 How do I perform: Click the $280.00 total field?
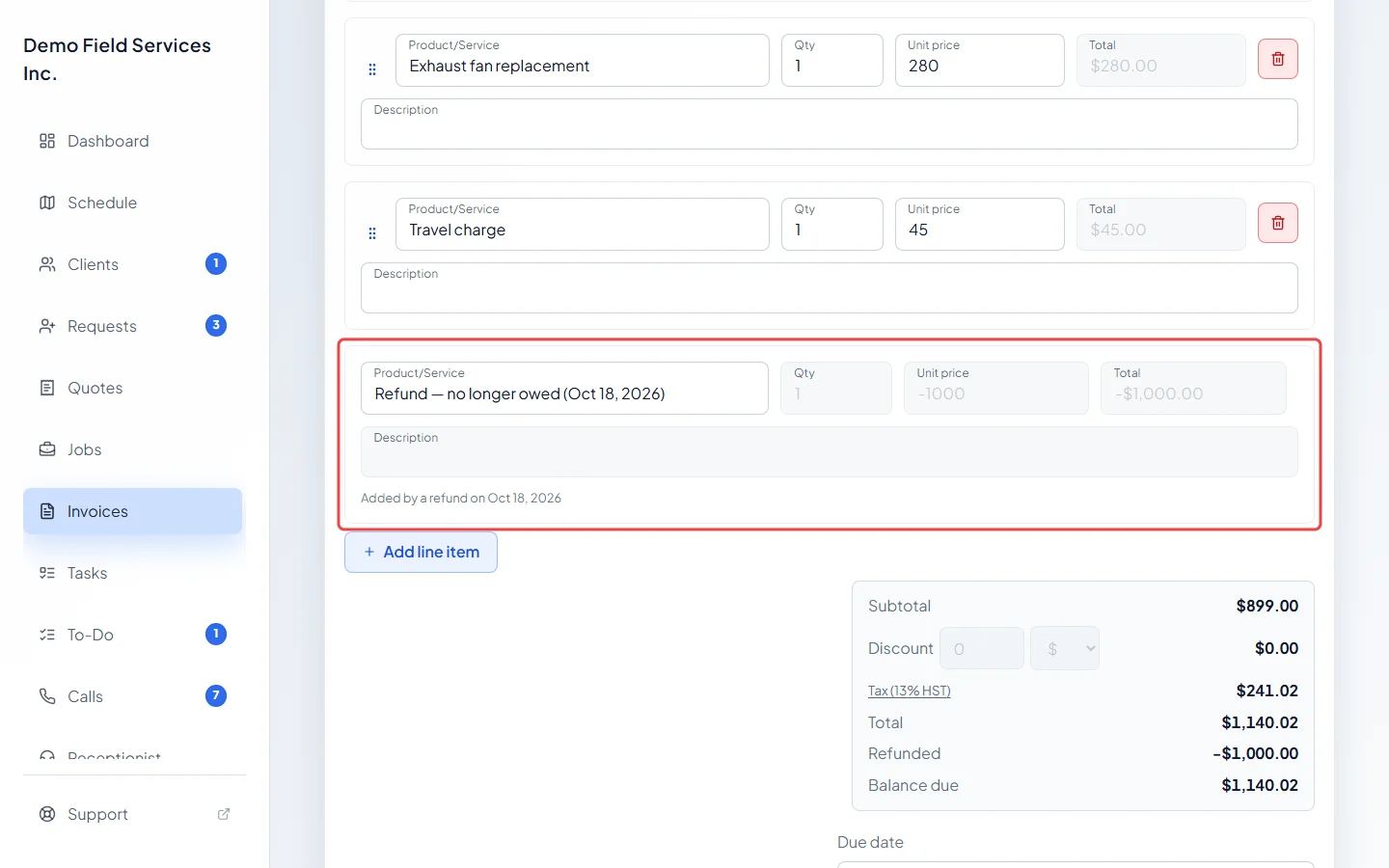point(1161,60)
